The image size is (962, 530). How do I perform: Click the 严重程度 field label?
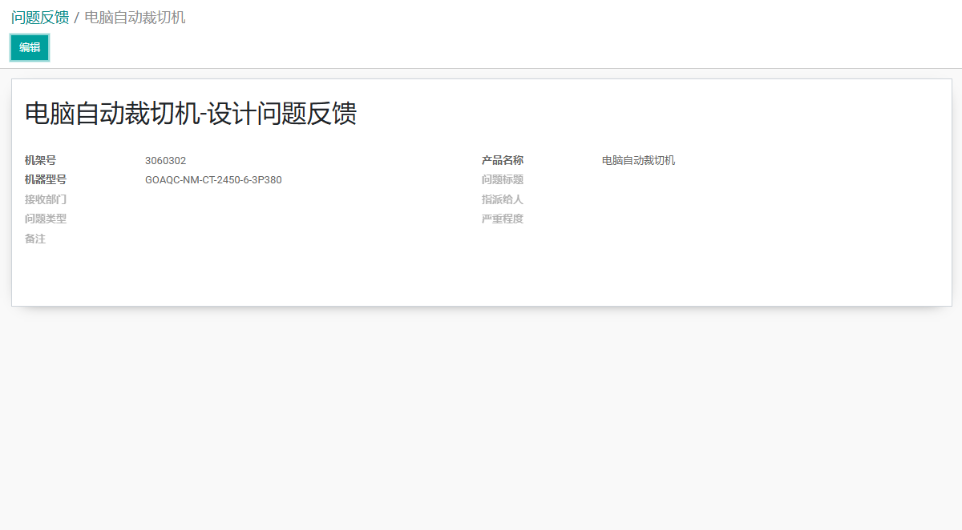502,219
